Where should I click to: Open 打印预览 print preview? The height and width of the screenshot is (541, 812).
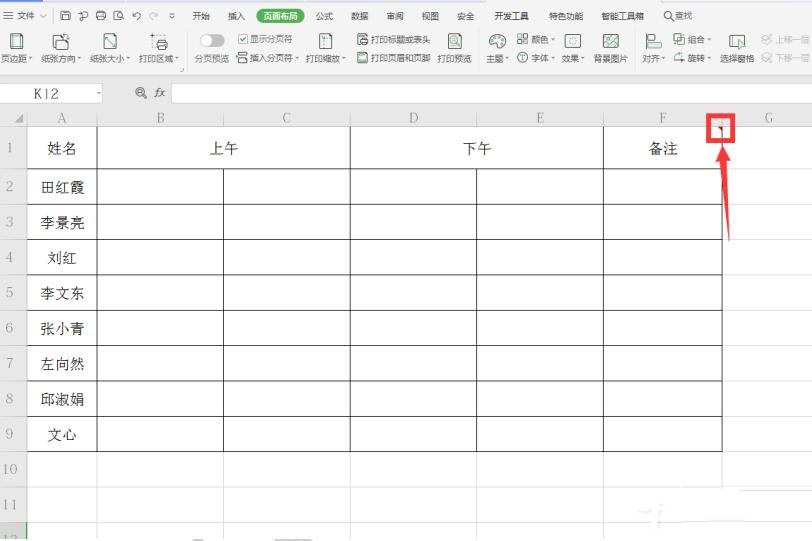(x=455, y=48)
